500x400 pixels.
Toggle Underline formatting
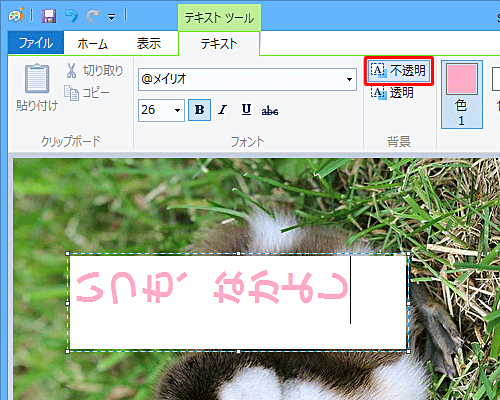click(x=246, y=110)
